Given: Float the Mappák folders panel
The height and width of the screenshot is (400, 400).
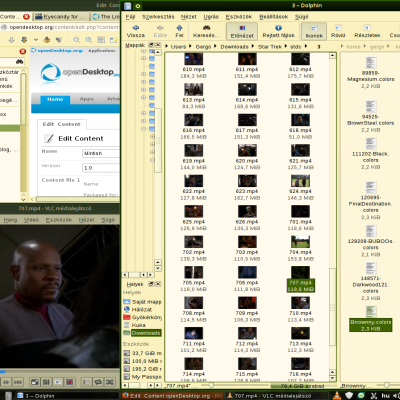Looking at the screenshot, I should (x=151, y=44).
